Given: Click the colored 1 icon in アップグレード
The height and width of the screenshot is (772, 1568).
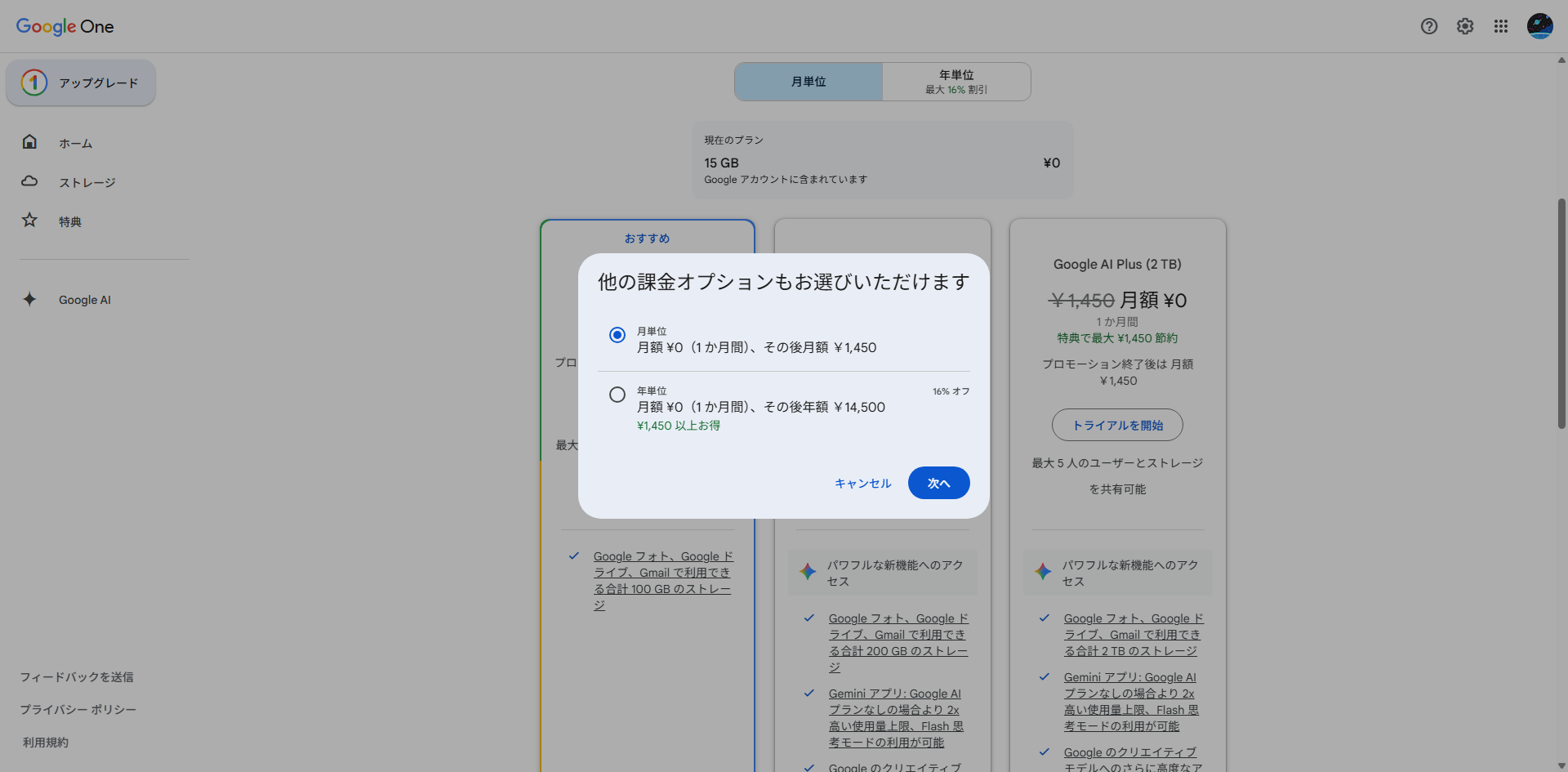Looking at the screenshot, I should click(34, 83).
